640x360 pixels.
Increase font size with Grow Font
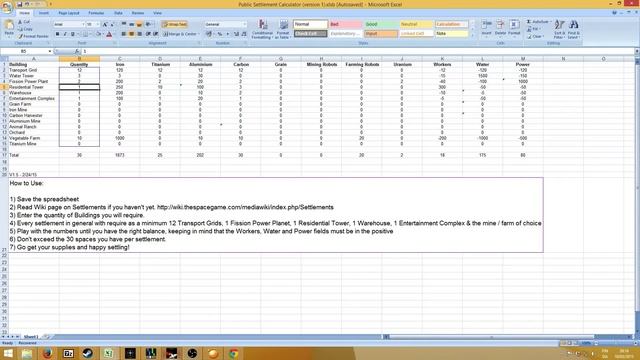tap(105, 24)
